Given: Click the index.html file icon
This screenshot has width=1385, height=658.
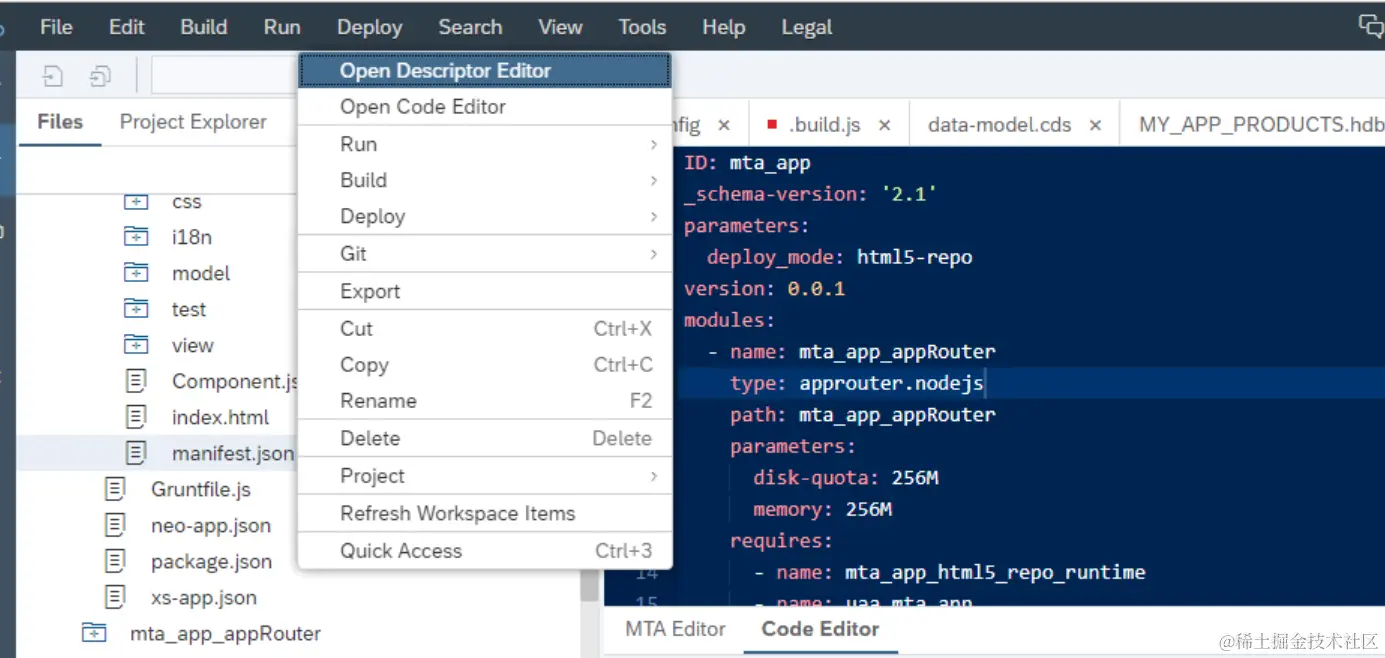Looking at the screenshot, I should click(x=136, y=417).
